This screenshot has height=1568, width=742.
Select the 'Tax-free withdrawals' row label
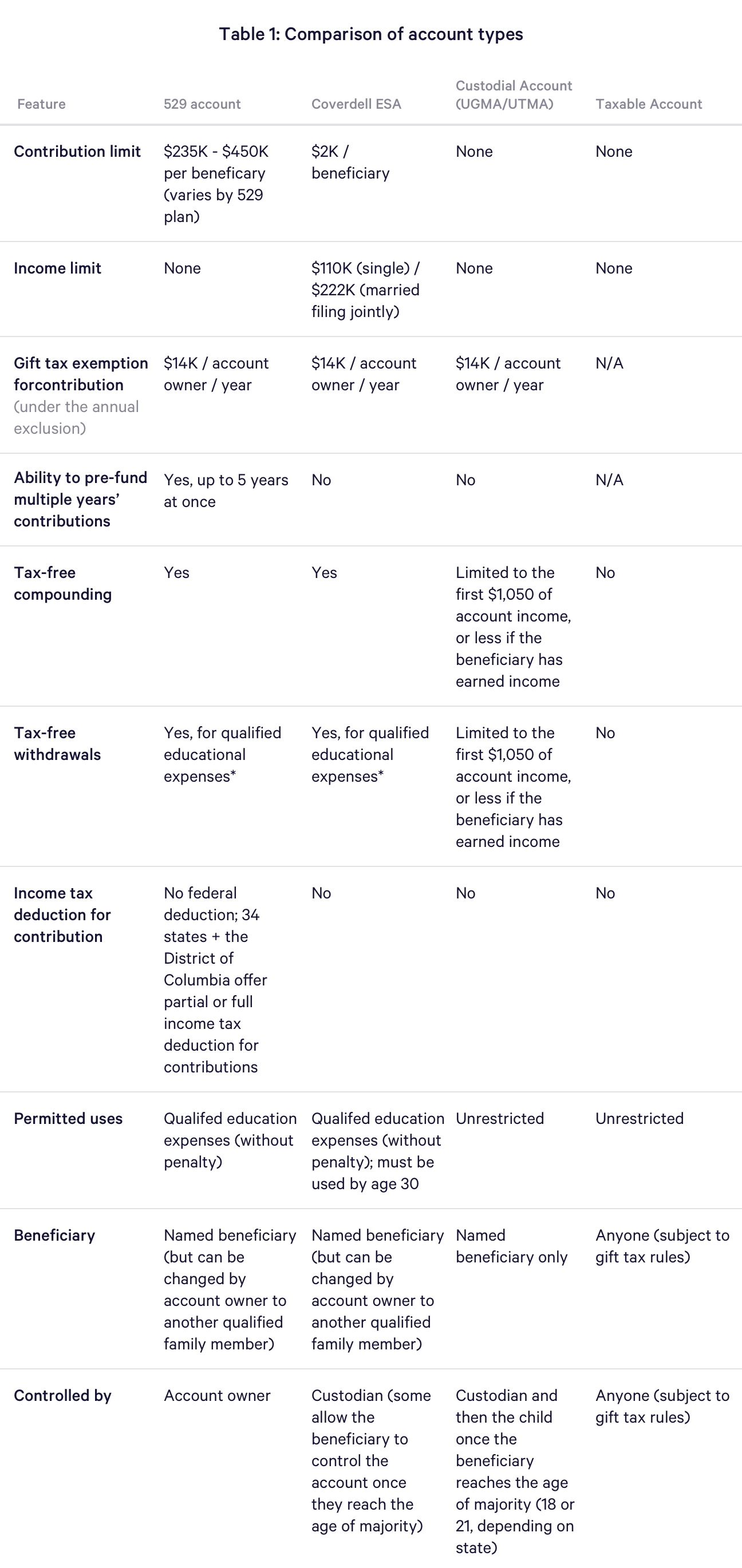click(57, 743)
